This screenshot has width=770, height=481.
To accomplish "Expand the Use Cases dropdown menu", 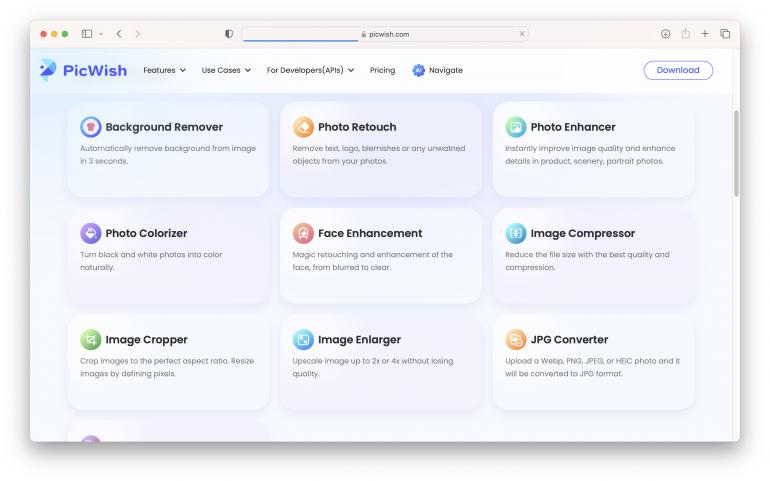I will 226,70.
